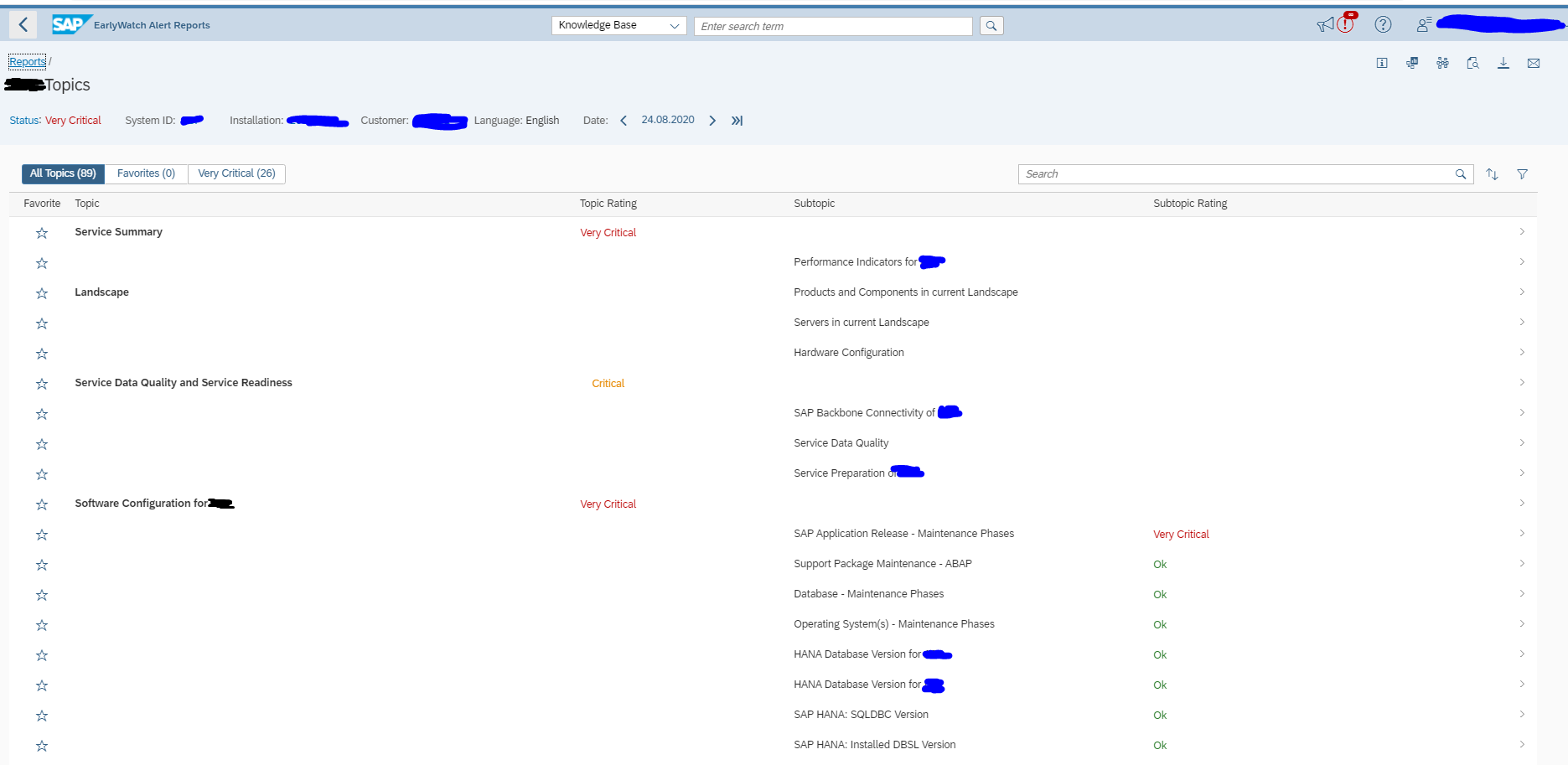Select Hardware Configuration subtopic text
This screenshot has width=1568, height=765.
click(x=849, y=353)
